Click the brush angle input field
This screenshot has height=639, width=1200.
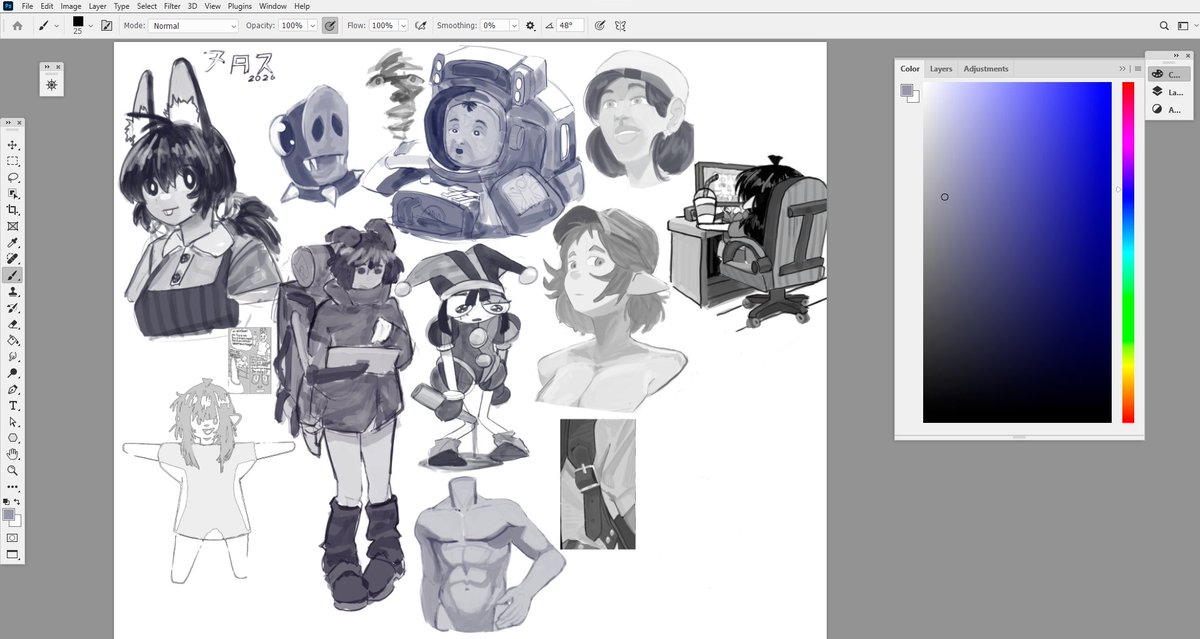coord(570,25)
